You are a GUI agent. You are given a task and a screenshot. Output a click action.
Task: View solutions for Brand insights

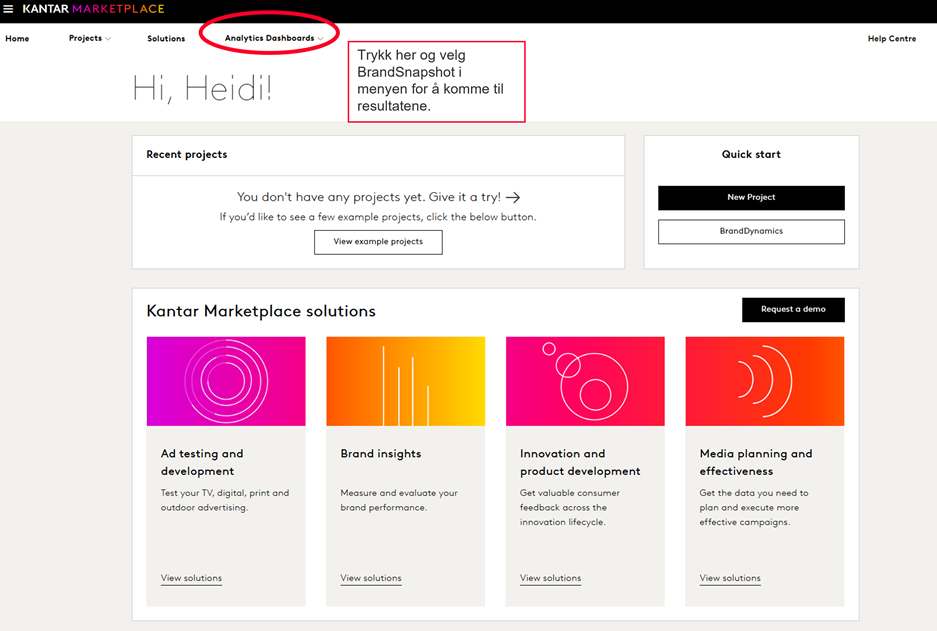pos(371,578)
